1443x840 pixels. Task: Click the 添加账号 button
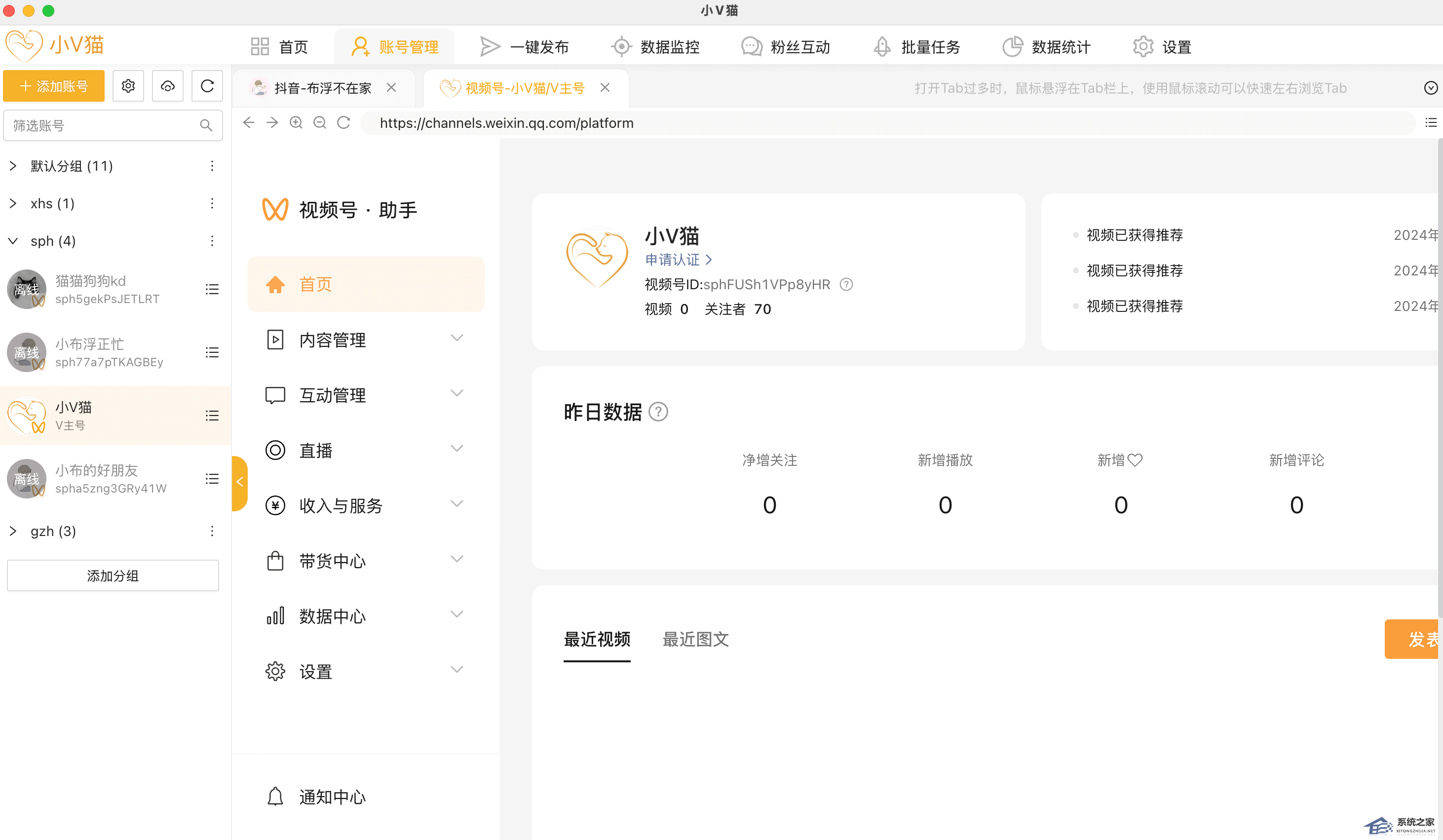(54, 86)
